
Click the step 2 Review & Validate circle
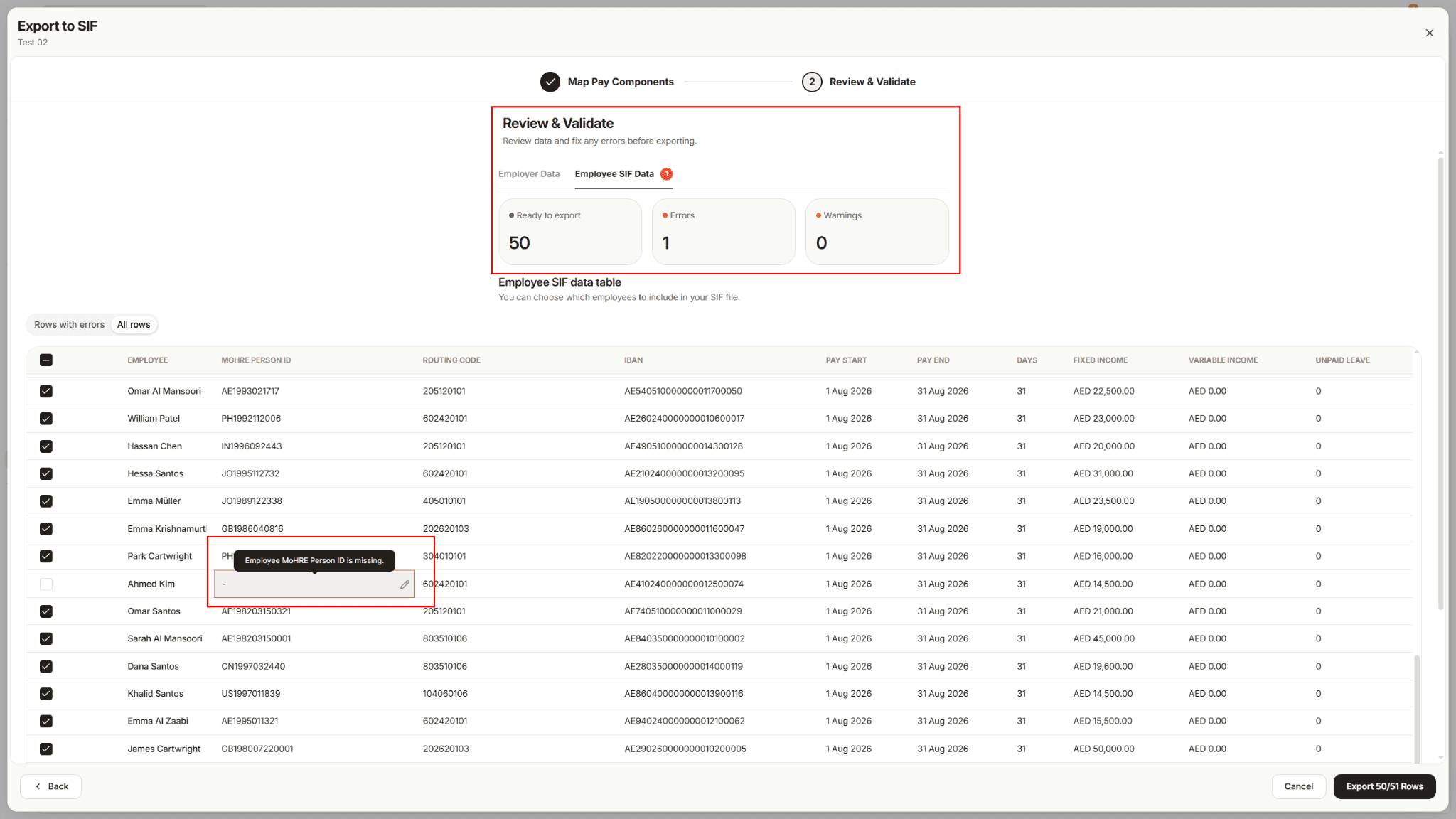coord(812,82)
